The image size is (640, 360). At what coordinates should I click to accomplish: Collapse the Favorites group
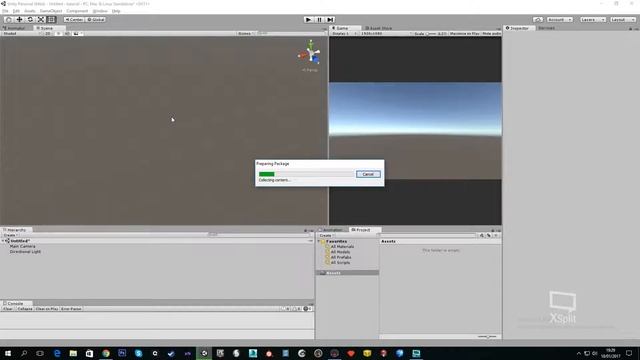[x=319, y=242]
